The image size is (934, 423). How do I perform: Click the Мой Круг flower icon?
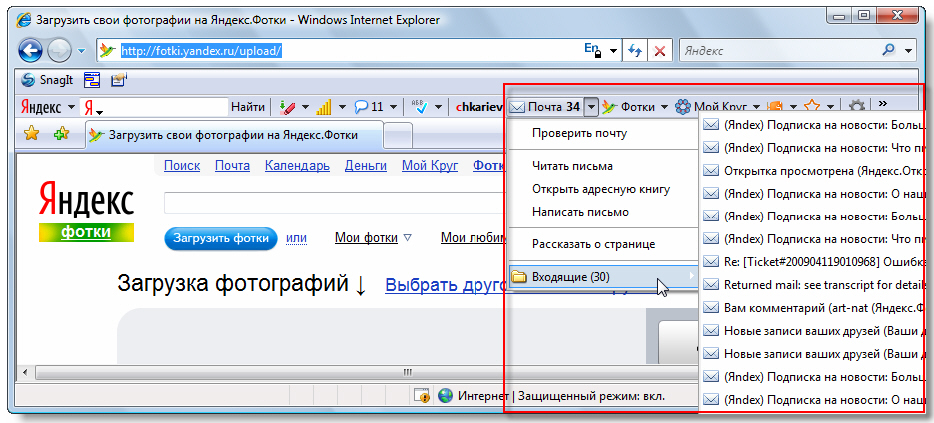tap(683, 107)
